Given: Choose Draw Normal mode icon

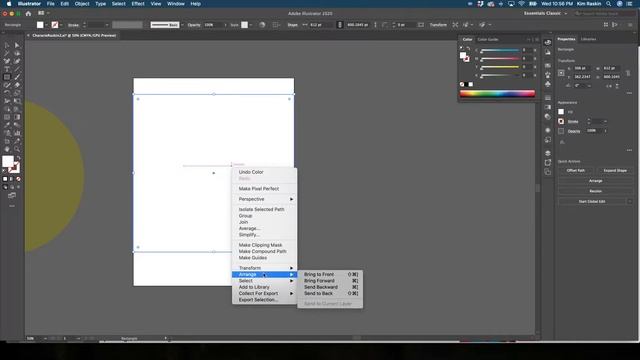Looking at the screenshot, I should pyautogui.click(x=5, y=187).
